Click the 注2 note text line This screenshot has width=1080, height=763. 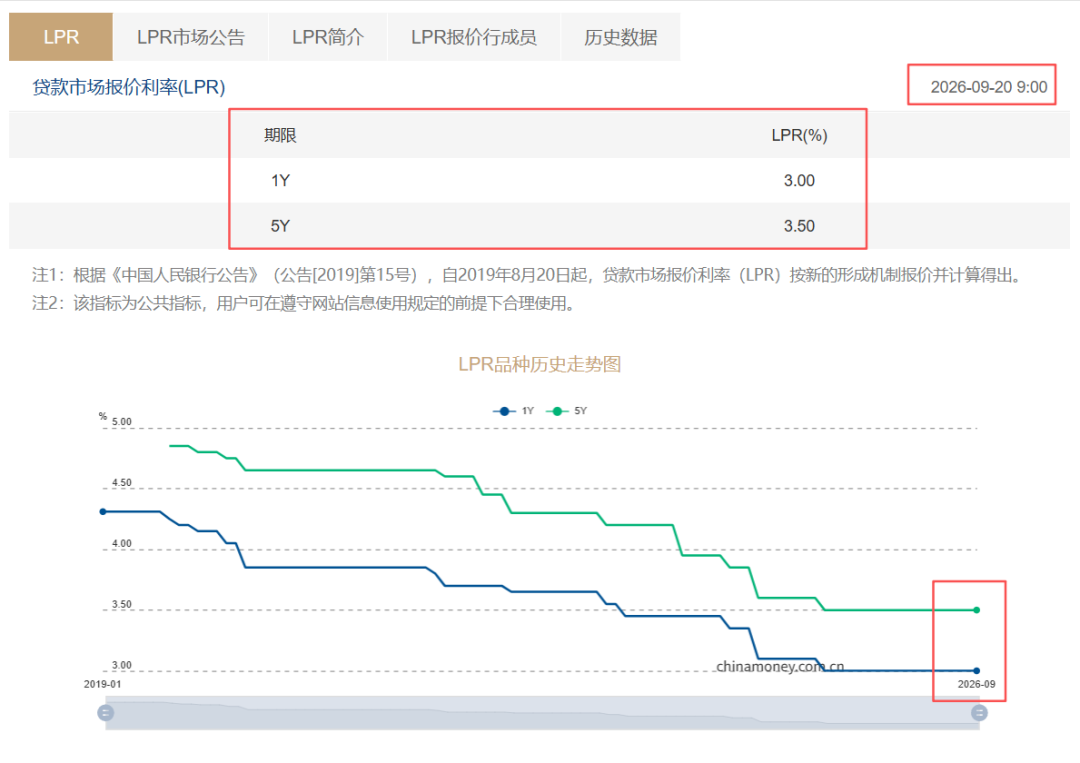pos(304,304)
